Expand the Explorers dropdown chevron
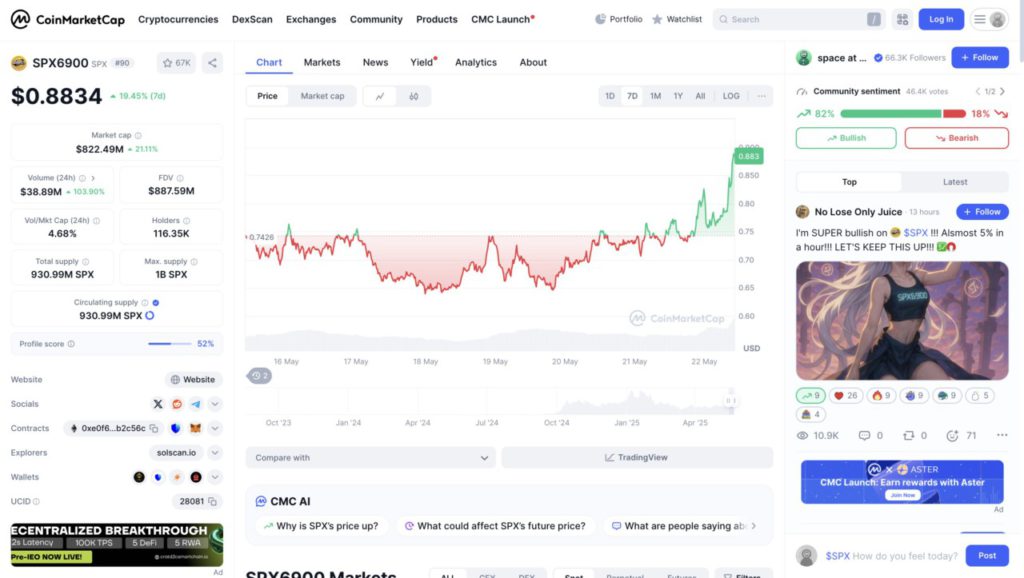 (215, 453)
